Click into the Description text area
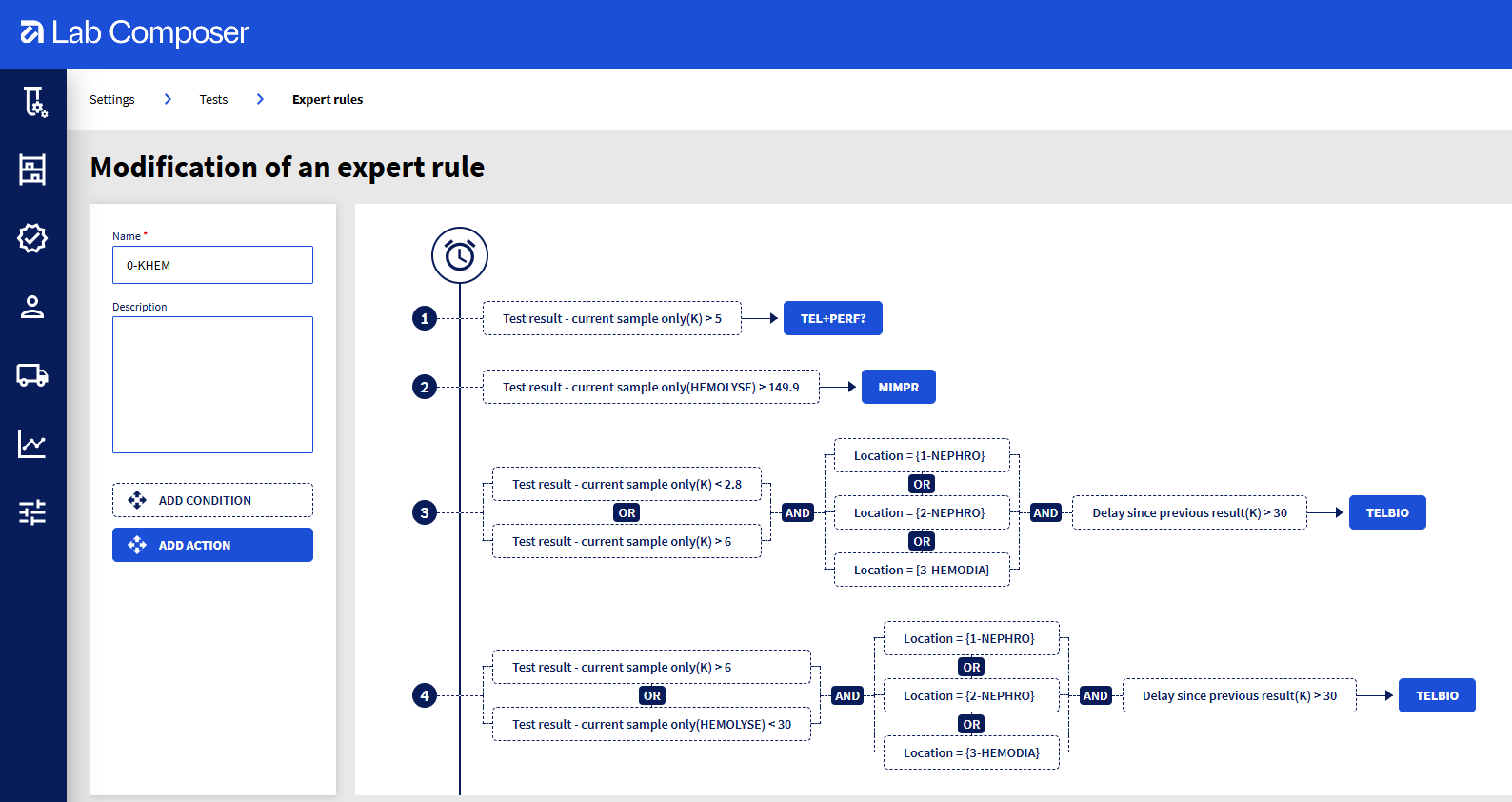The image size is (1512, 802). (212, 385)
